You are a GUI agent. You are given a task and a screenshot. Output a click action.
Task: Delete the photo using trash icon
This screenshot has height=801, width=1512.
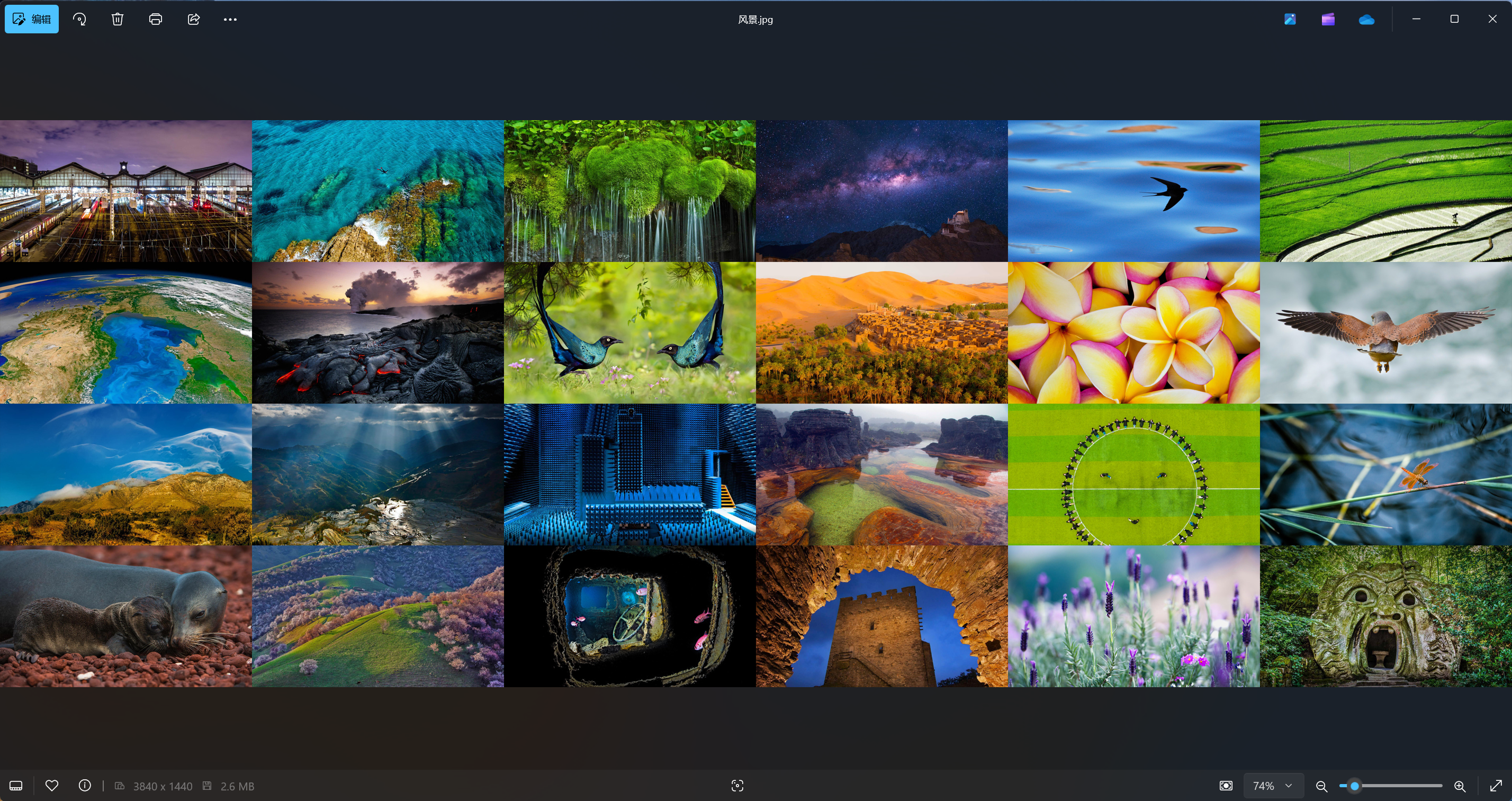click(x=118, y=20)
